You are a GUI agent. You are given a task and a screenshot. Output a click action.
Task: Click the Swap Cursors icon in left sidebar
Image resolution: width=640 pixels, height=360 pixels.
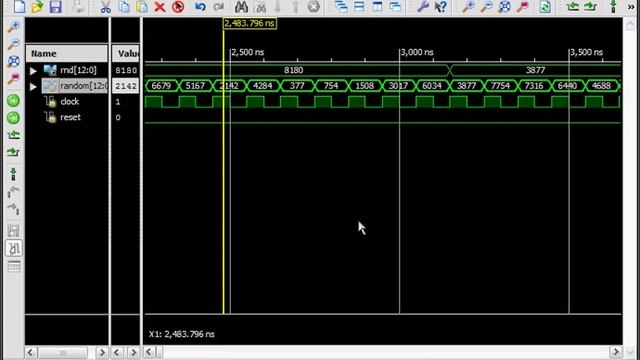13,231
